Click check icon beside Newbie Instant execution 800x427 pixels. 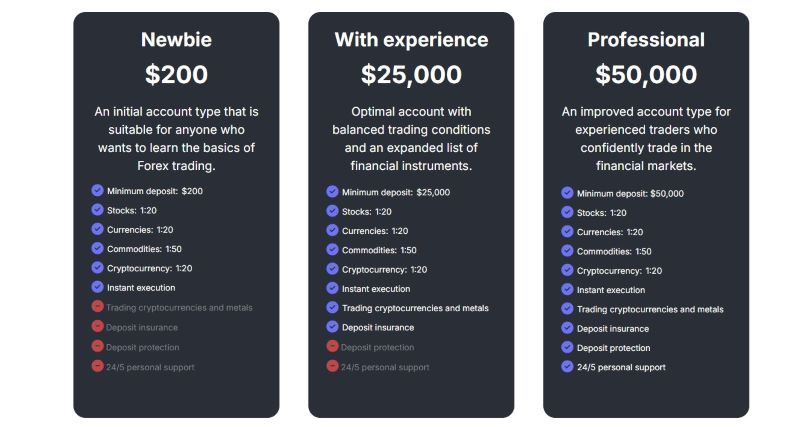coord(97,287)
